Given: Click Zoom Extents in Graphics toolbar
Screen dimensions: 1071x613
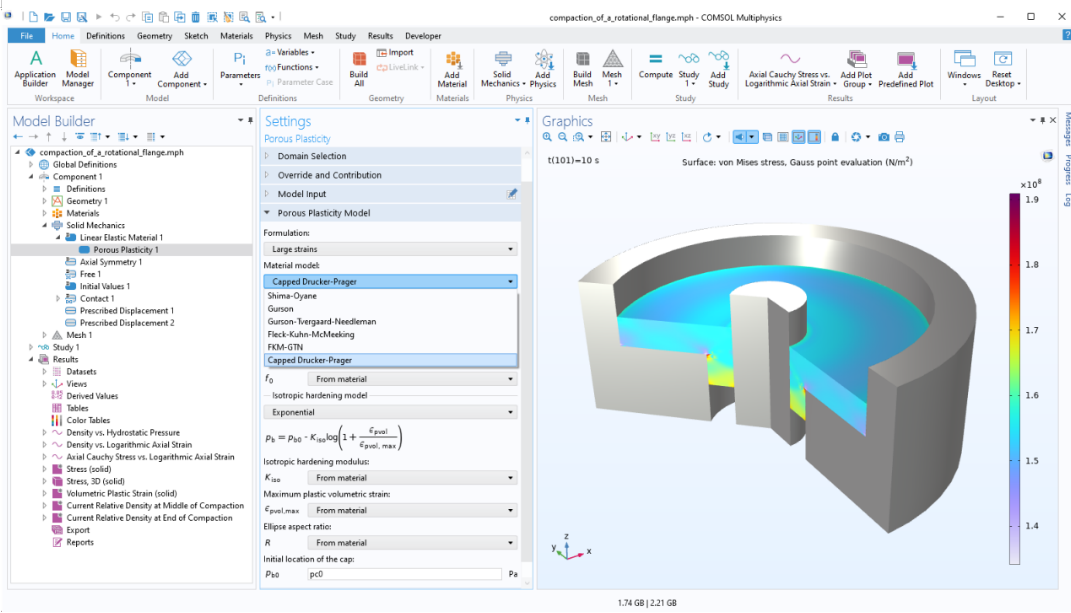Looking at the screenshot, I should click(606, 137).
